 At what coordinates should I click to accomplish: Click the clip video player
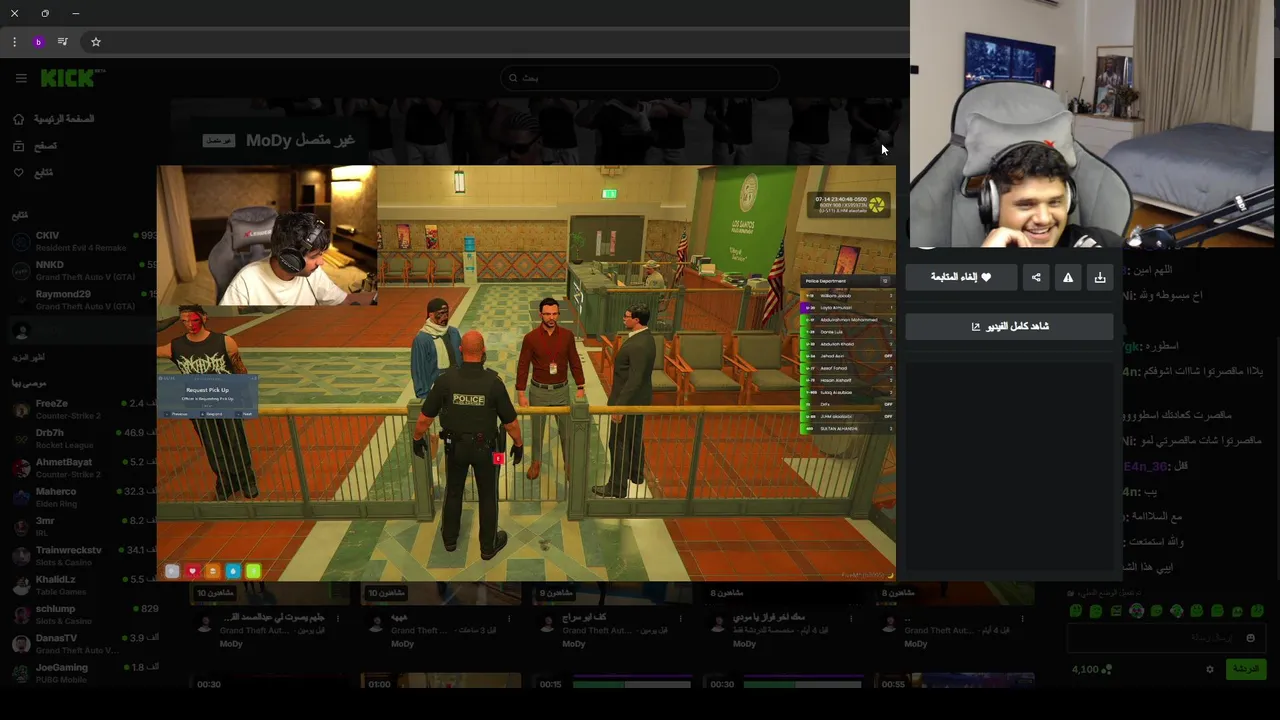point(526,373)
